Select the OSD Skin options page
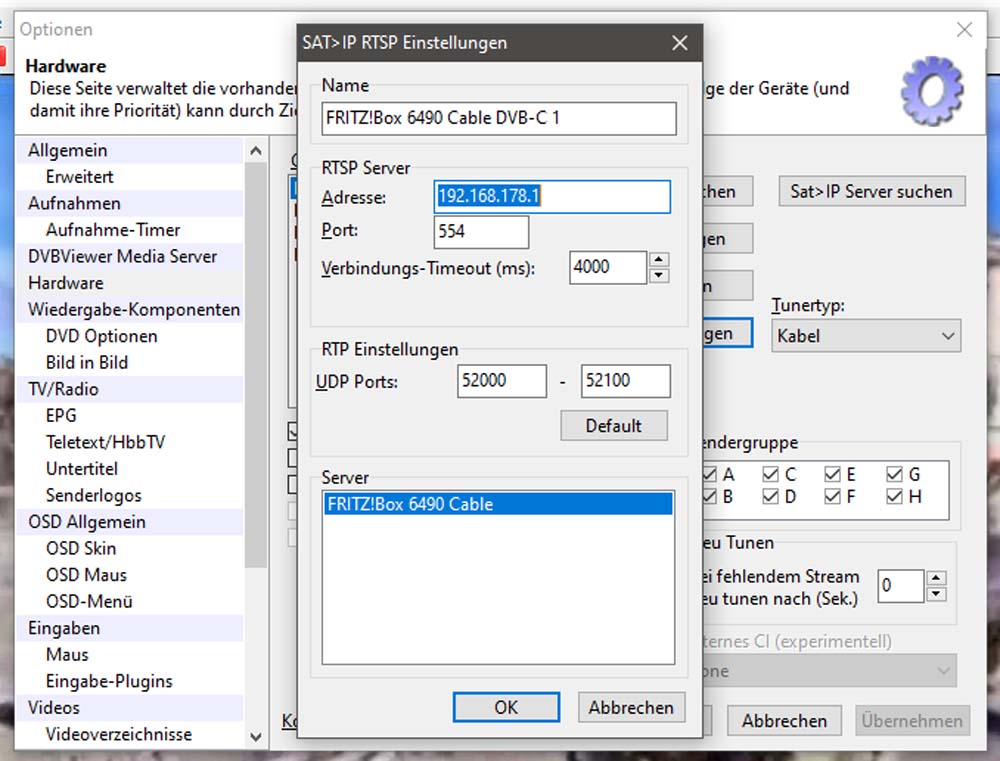Viewport: 1000px width, 761px height. click(x=81, y=548)
